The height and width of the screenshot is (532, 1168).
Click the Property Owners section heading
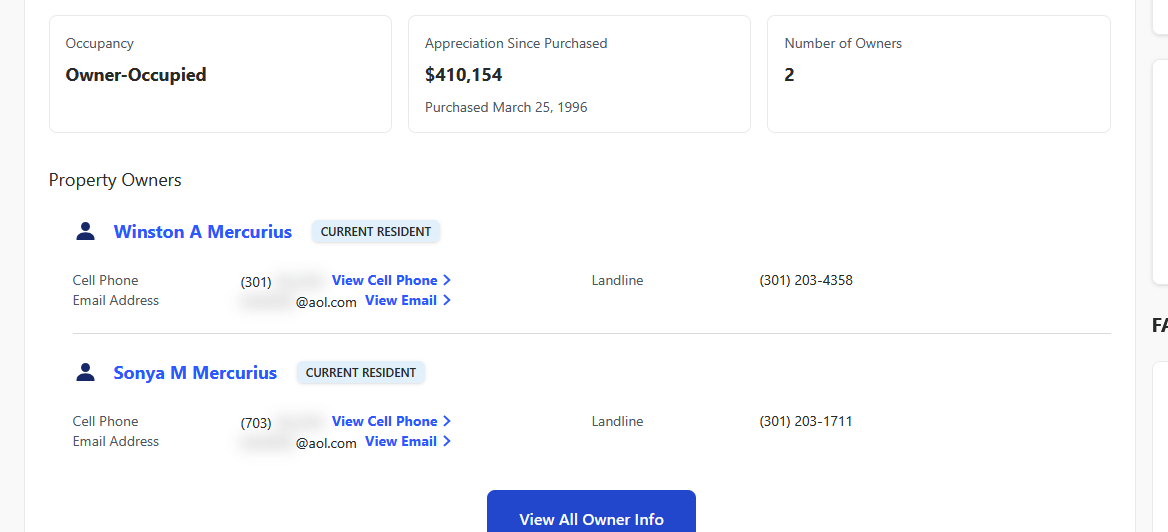pos(115,180)
